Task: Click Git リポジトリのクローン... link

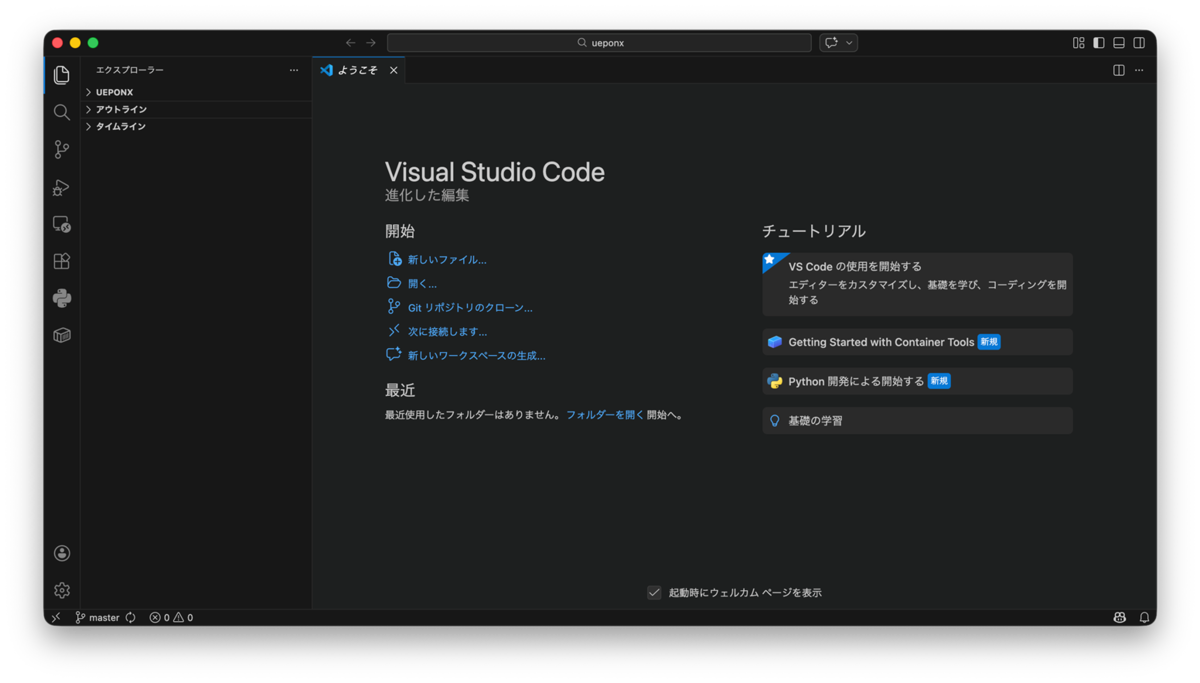Action: click(470, 308)
